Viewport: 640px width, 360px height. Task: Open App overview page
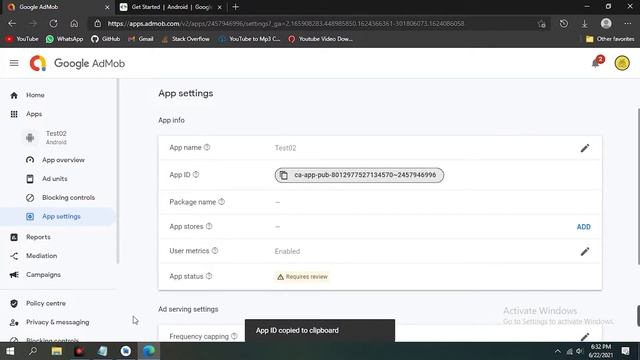pos(63,160)
